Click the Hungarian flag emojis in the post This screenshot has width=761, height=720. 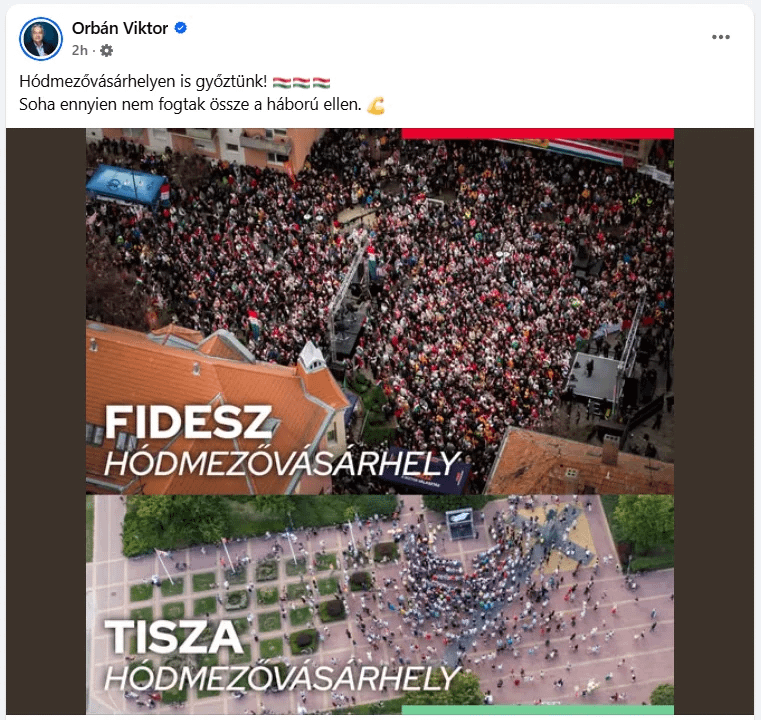click(301, 82)
